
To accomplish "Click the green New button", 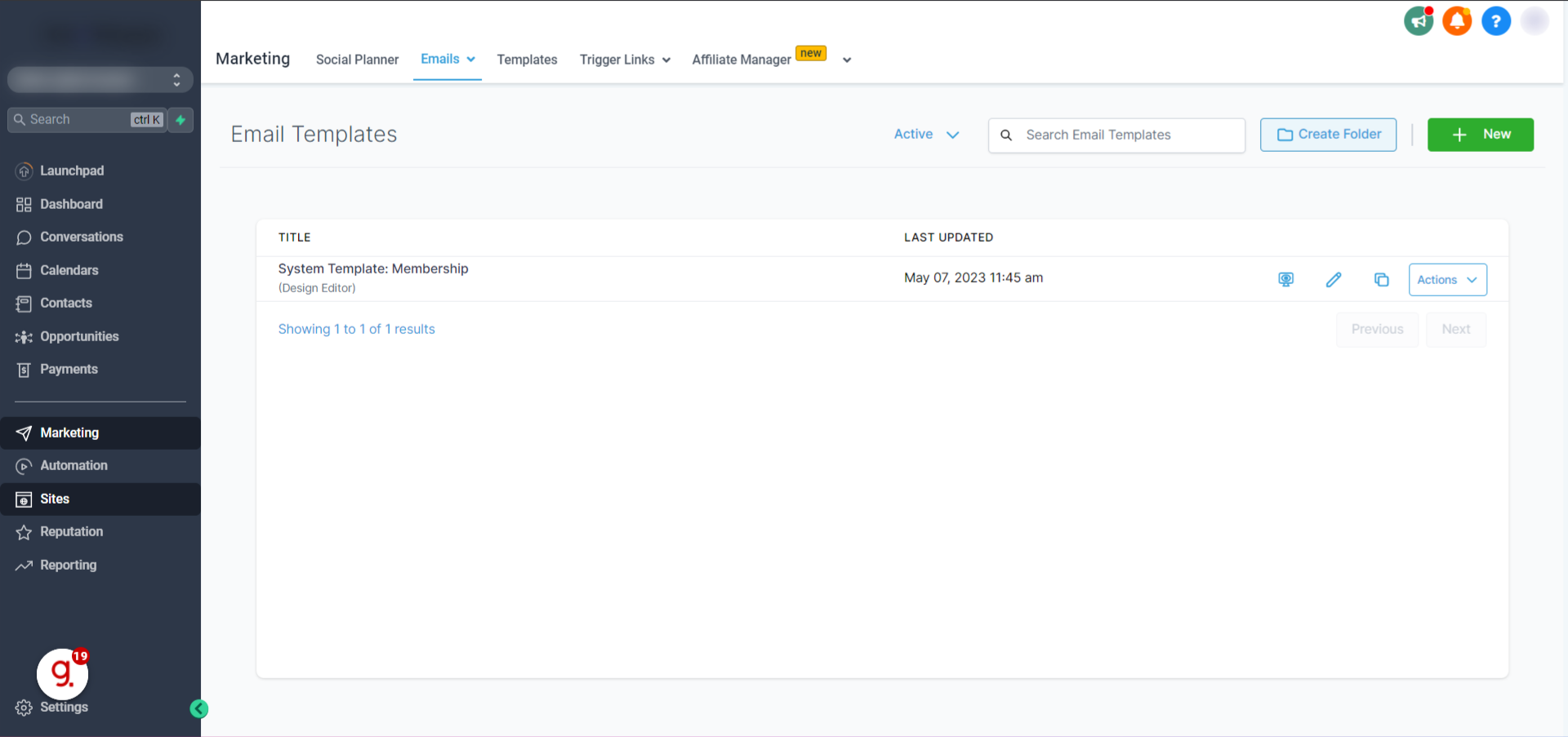I will pyautogui.click(x=1480, y=135).
